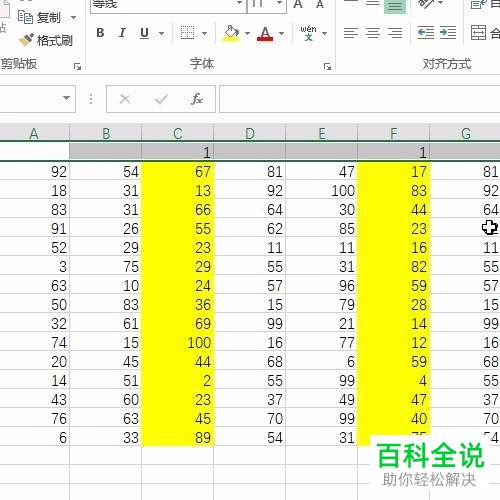
Task: Expand the borders dropdown arrow
Action: [204, 33]
